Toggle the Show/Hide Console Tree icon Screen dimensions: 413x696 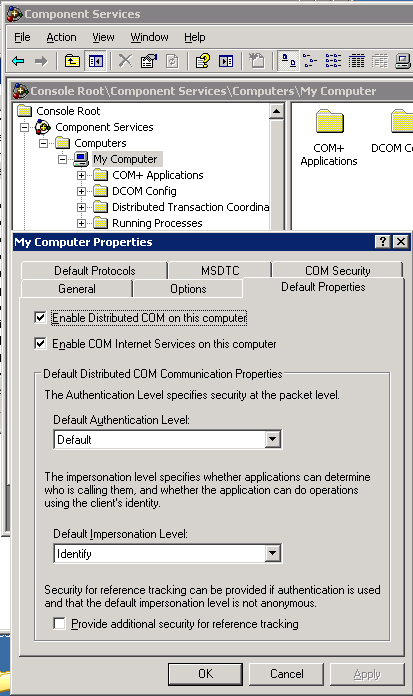coord(95,61)
